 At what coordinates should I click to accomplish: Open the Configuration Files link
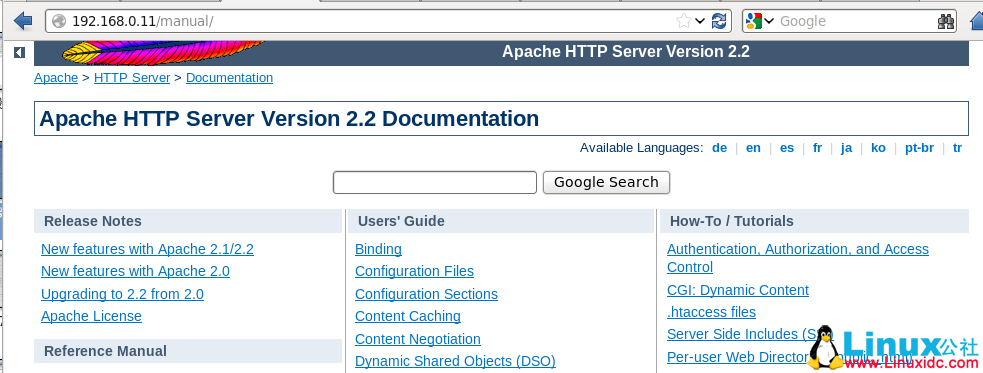(414, 271)
